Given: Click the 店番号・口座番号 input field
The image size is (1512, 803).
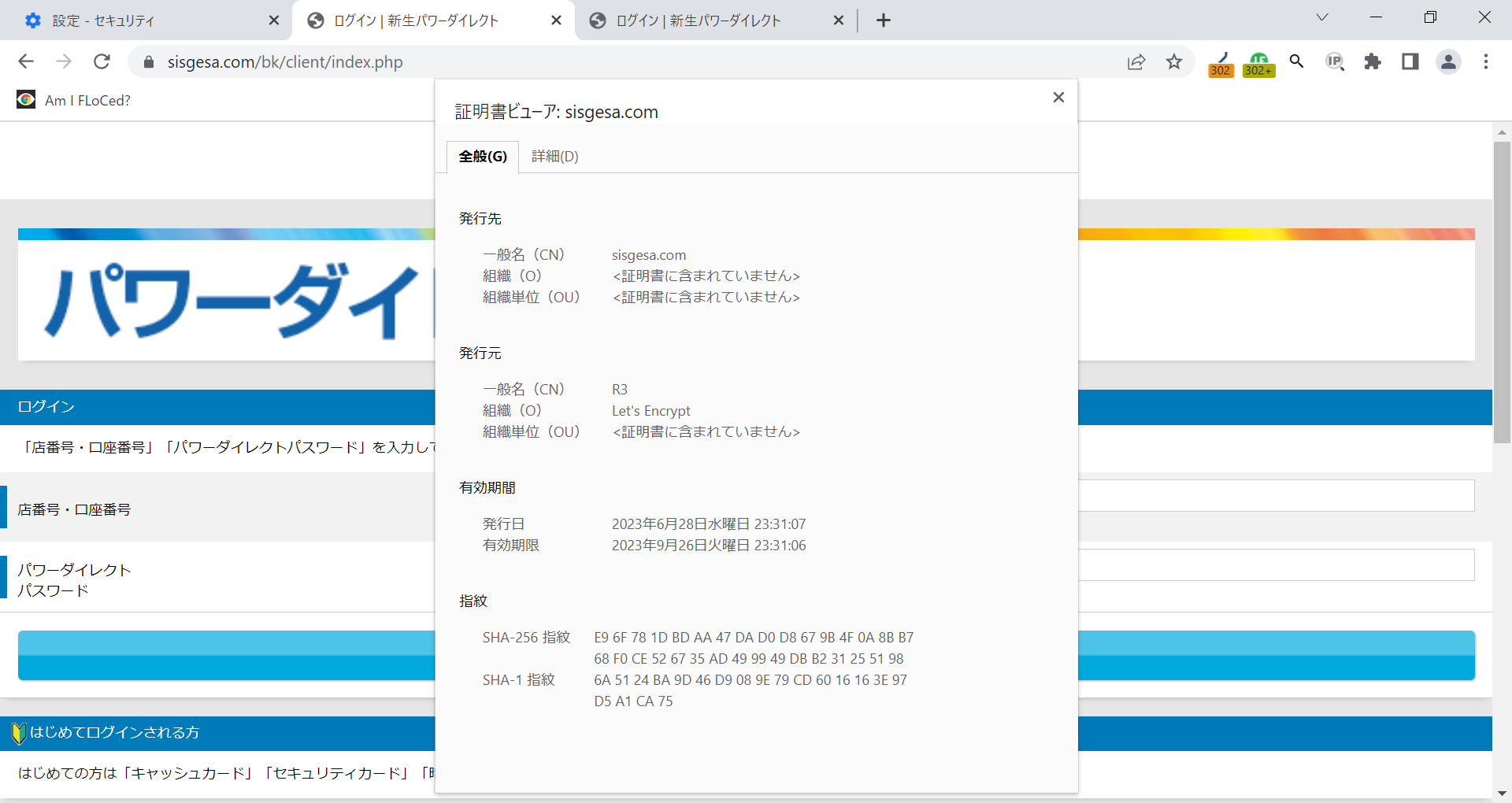Looking at the screenshot, I should 1276,496.
